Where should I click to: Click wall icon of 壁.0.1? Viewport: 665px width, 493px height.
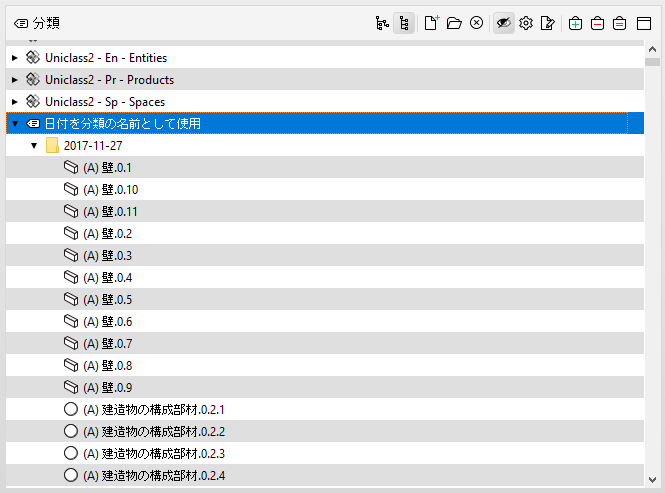click(71, 167)
